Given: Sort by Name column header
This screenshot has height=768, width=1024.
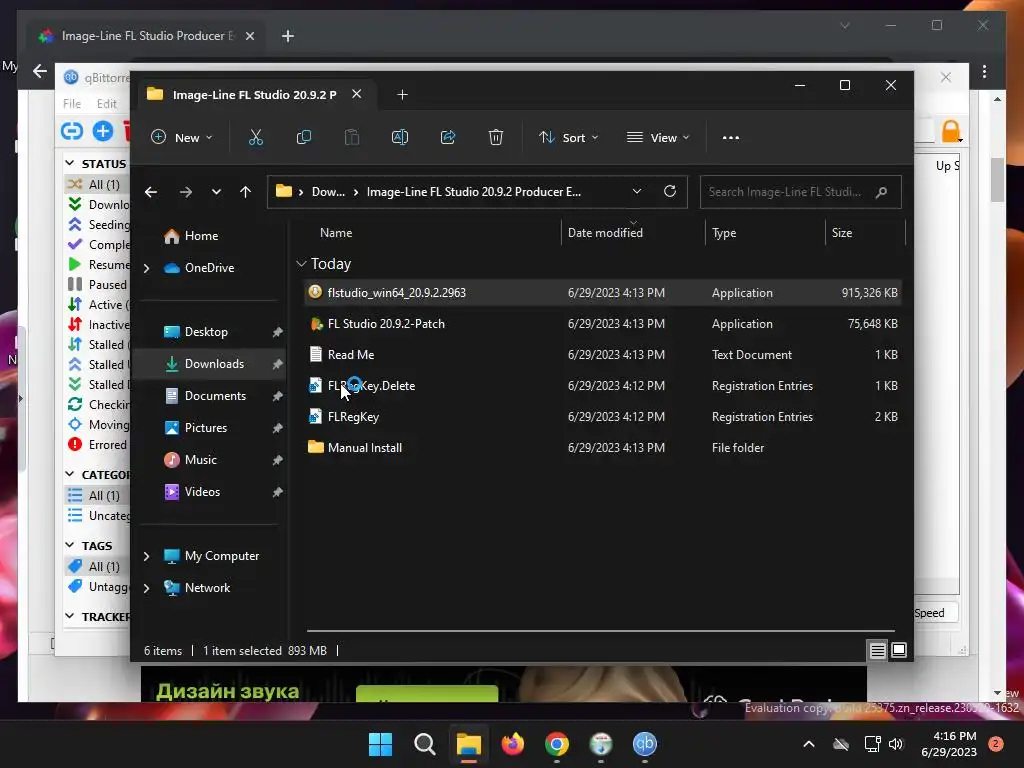Looking at the screenshot, I should 336,232.
